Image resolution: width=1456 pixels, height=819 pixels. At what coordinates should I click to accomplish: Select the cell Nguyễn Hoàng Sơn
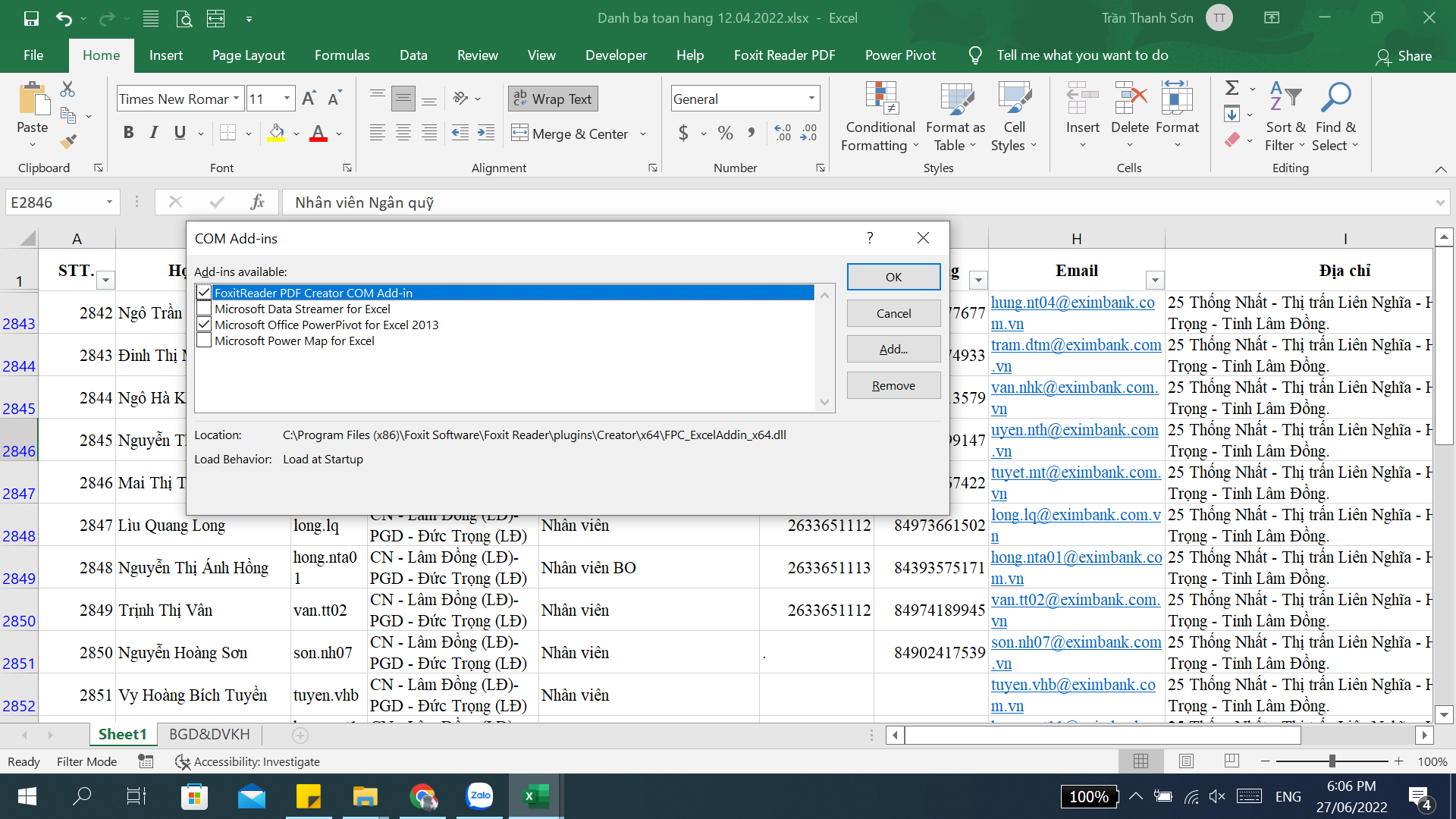(x=203, y=652)
